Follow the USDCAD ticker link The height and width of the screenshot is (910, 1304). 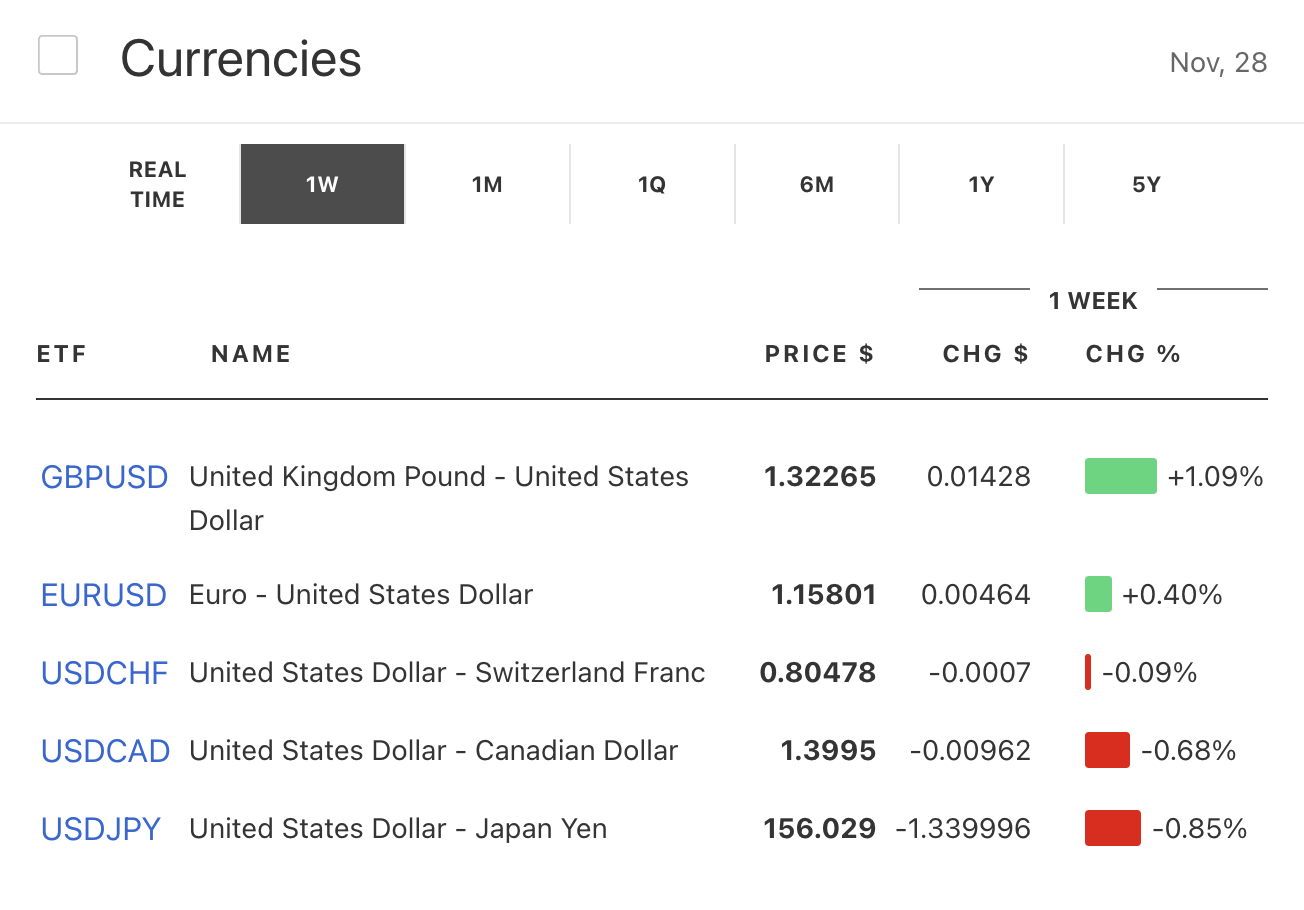(x=105, y=751)
